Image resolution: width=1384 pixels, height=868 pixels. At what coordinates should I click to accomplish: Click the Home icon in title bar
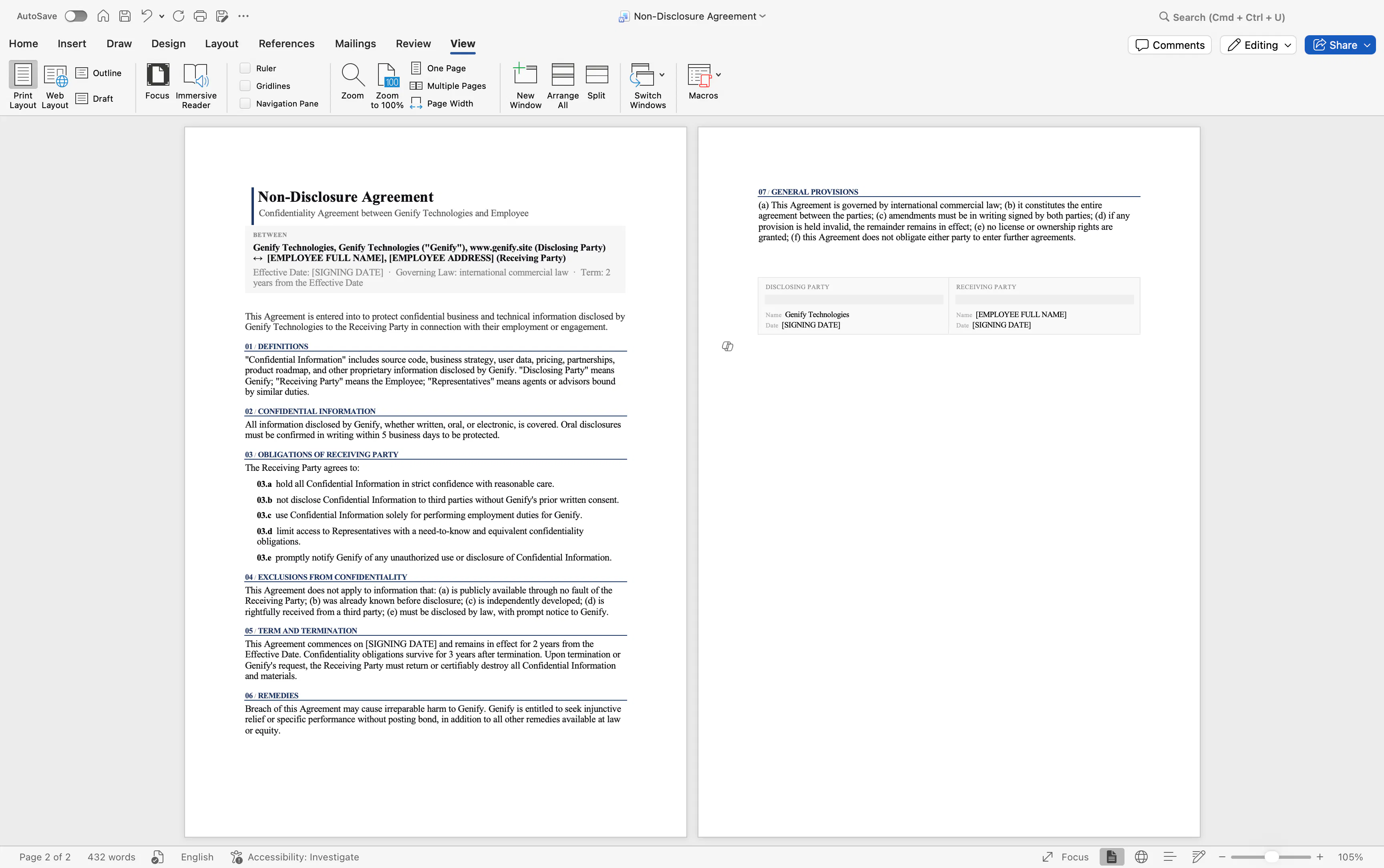click(x=103, y=16)
